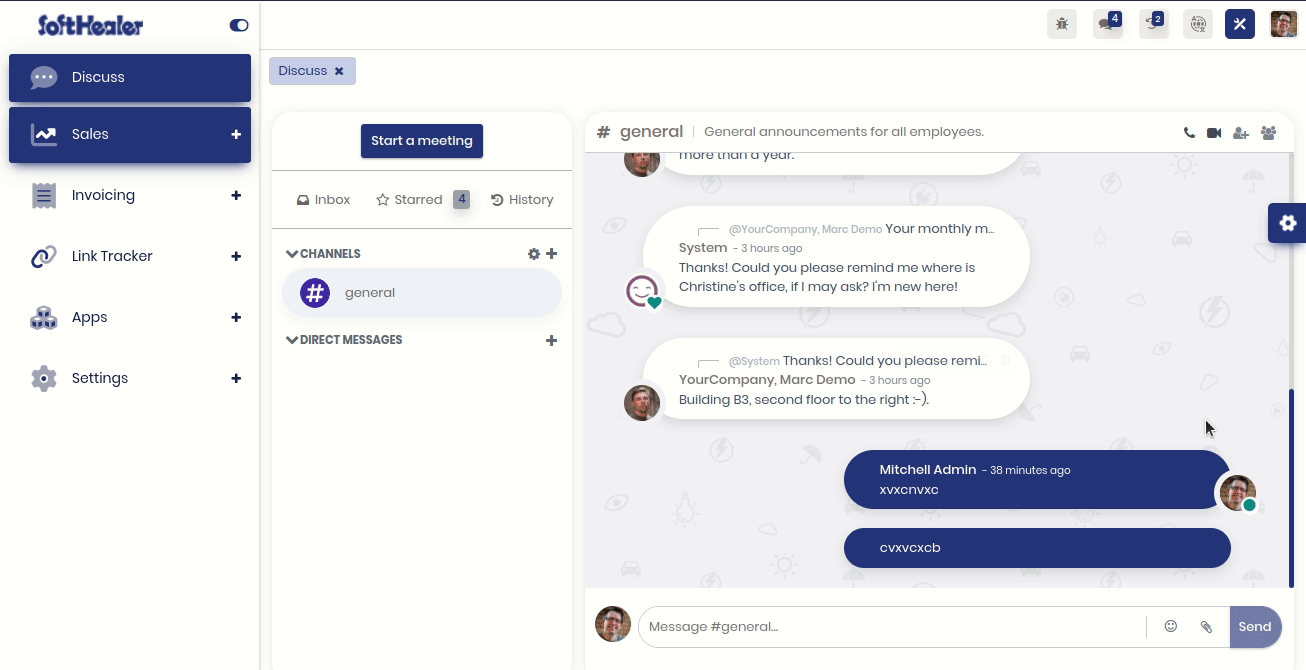Image resolution: width=1306 pixels, height=670 pixels.
Task: Expand the Link Tracker submenu plus
Action: click(236, 256)
